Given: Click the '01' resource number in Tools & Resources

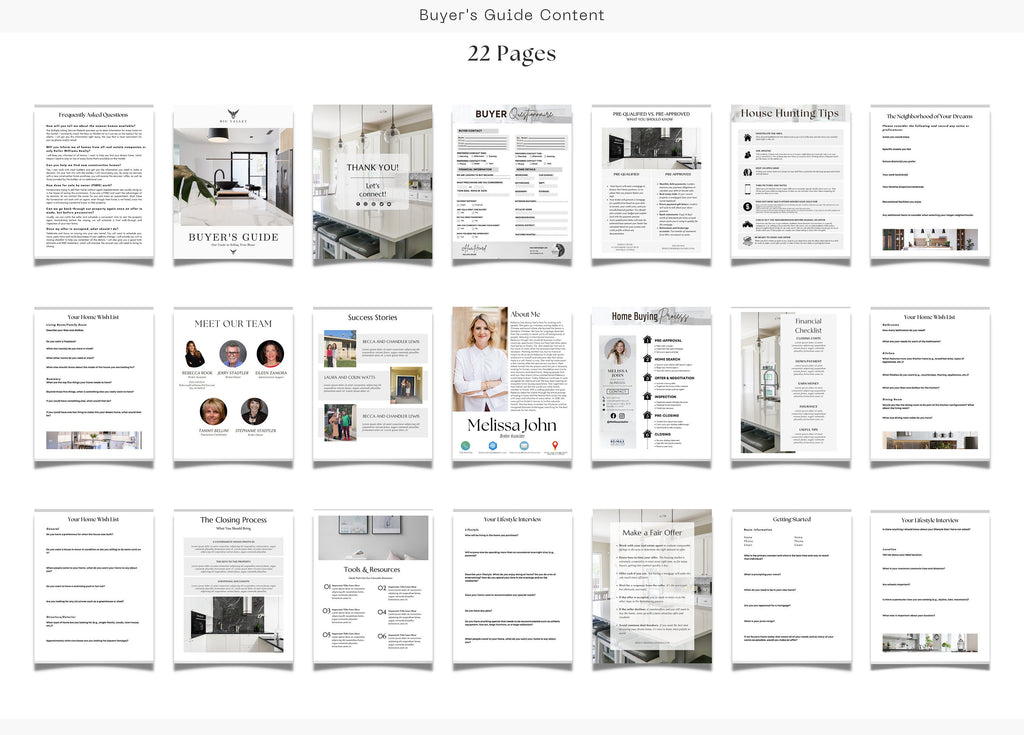Looking at the screenshot, I should 327,587.
